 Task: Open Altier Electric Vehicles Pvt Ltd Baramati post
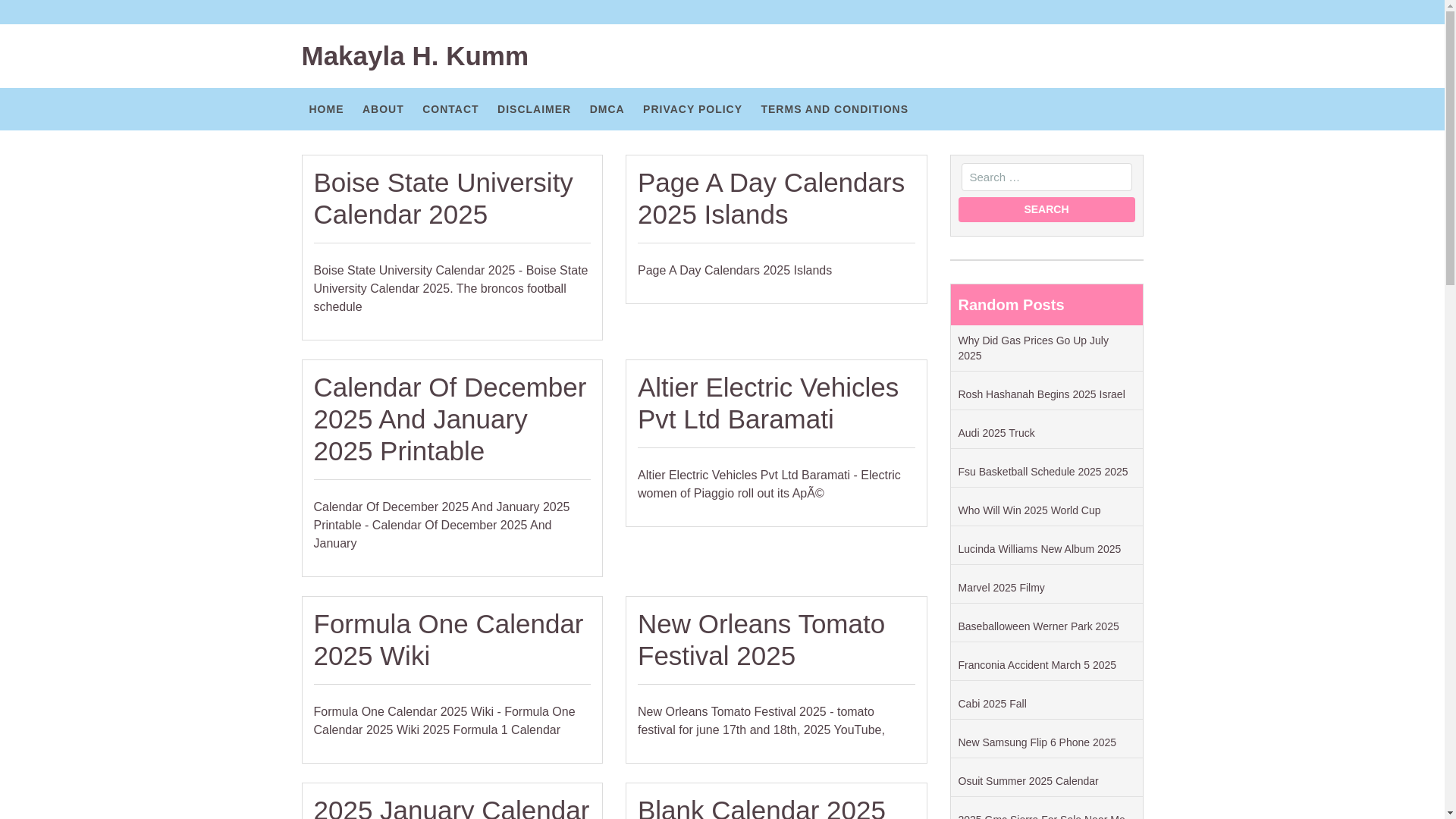point(768,403)
